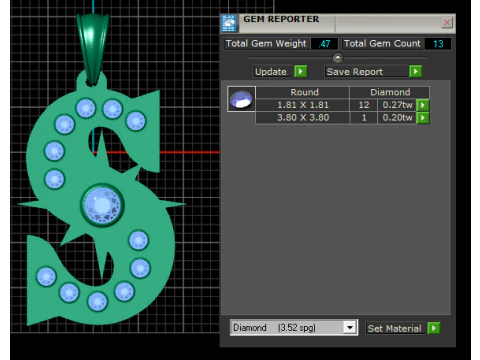Image resolution: width=480 pixels, height=360 pixels.
Task: Open the Diamond material dropdown
Action: click(350, 327)
